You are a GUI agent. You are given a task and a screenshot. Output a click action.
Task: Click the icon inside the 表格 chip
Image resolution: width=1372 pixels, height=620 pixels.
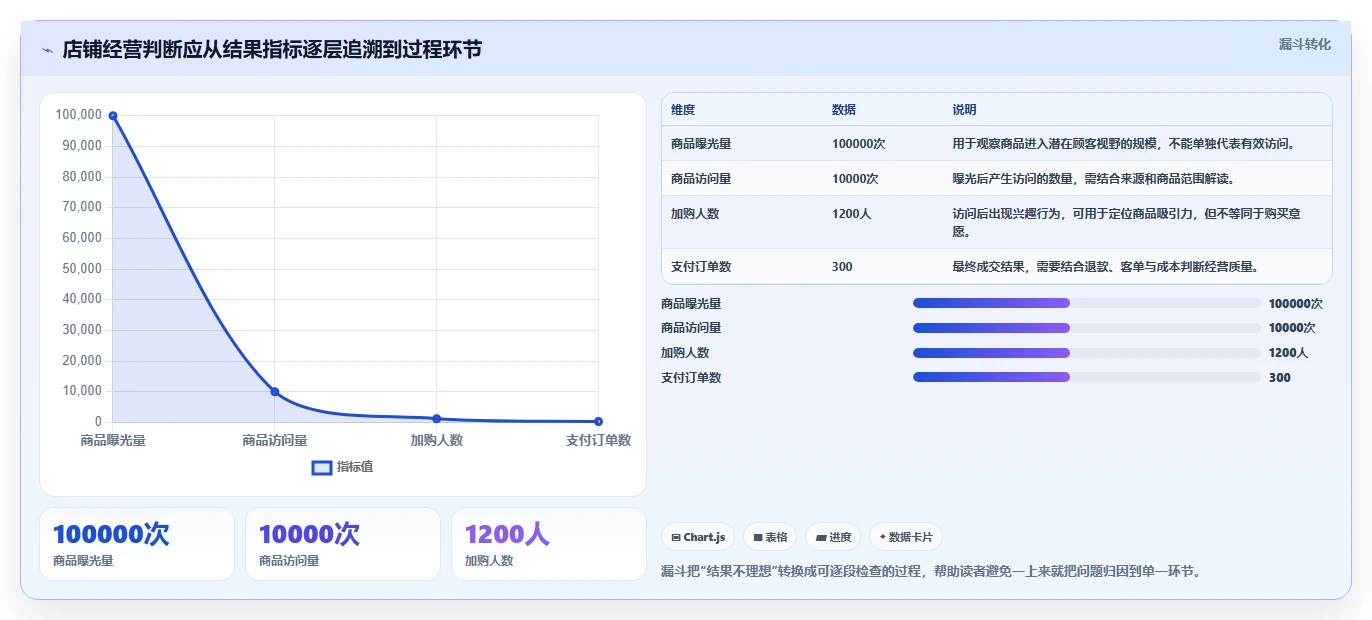click(x=758, y=537)
